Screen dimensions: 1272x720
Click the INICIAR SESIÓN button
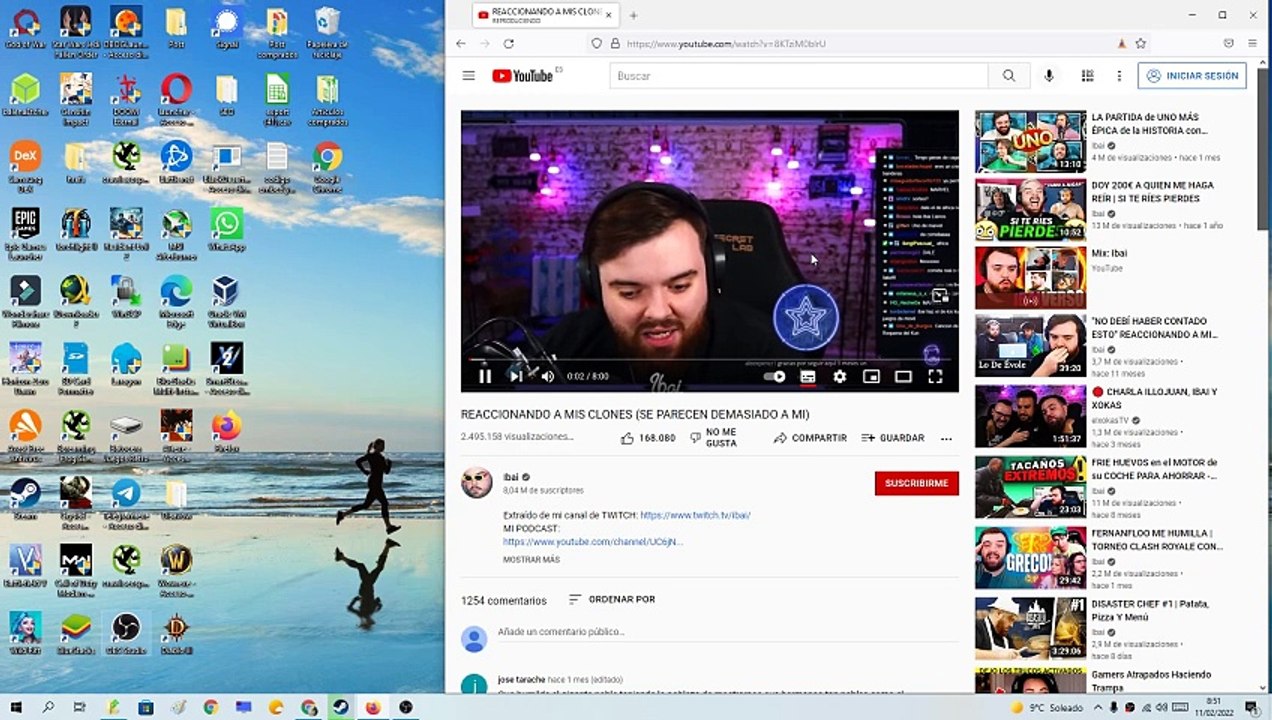coord(1192,76)
